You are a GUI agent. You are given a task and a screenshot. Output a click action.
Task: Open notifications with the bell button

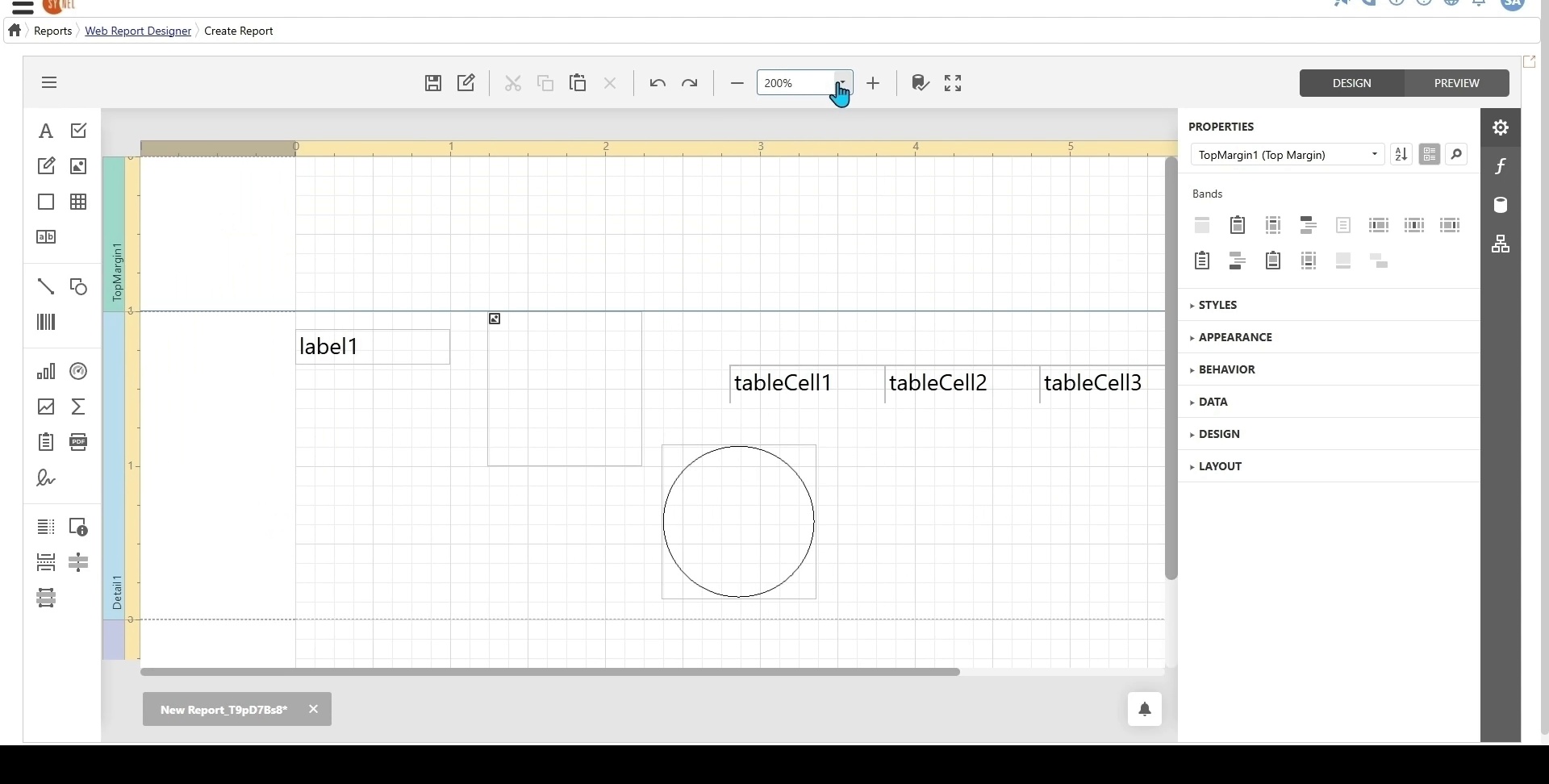(x=1145, y=709)
